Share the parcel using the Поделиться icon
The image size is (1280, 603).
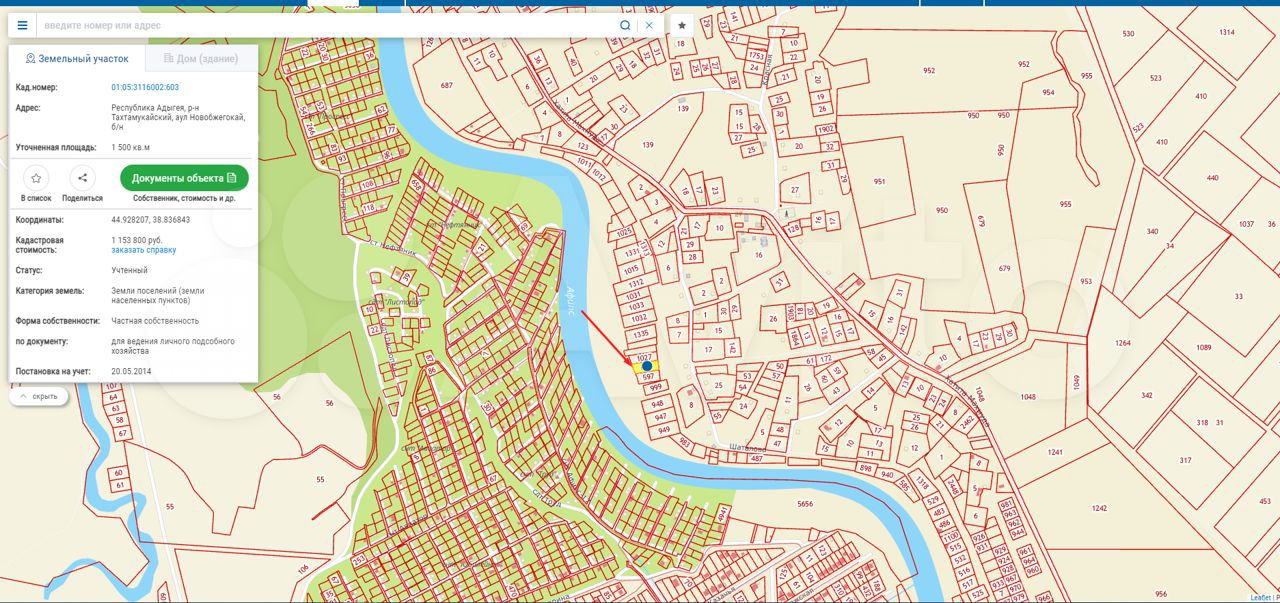82,178
